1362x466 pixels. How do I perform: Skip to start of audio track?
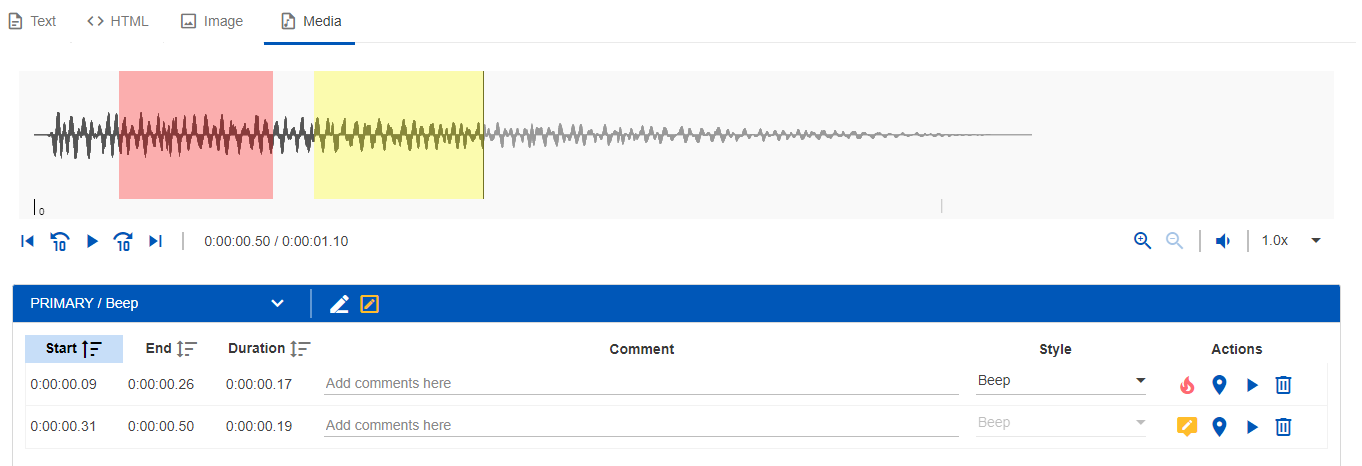(x=28, y=241)
